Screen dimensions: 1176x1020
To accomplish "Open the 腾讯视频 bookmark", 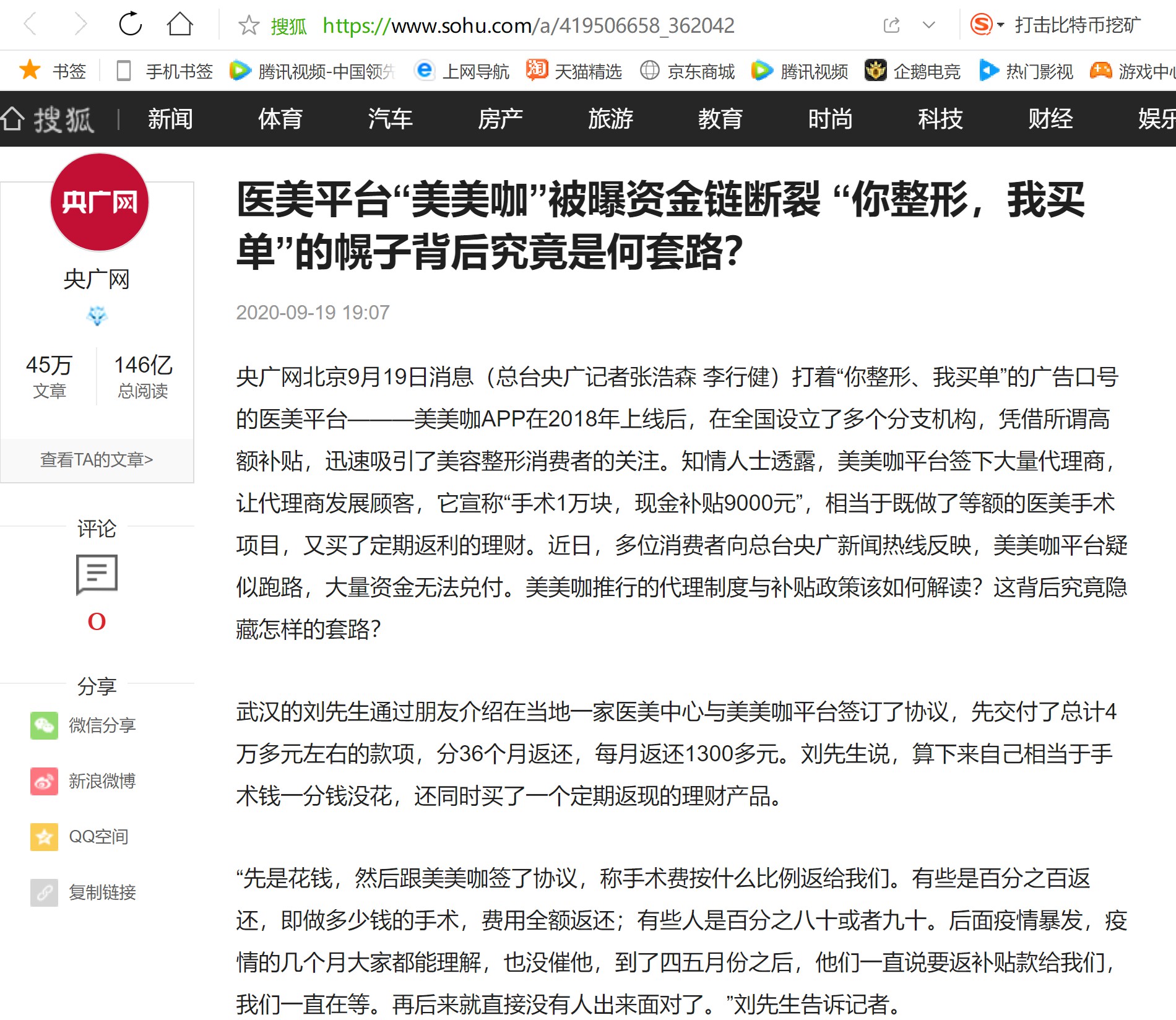I will 799,71.
